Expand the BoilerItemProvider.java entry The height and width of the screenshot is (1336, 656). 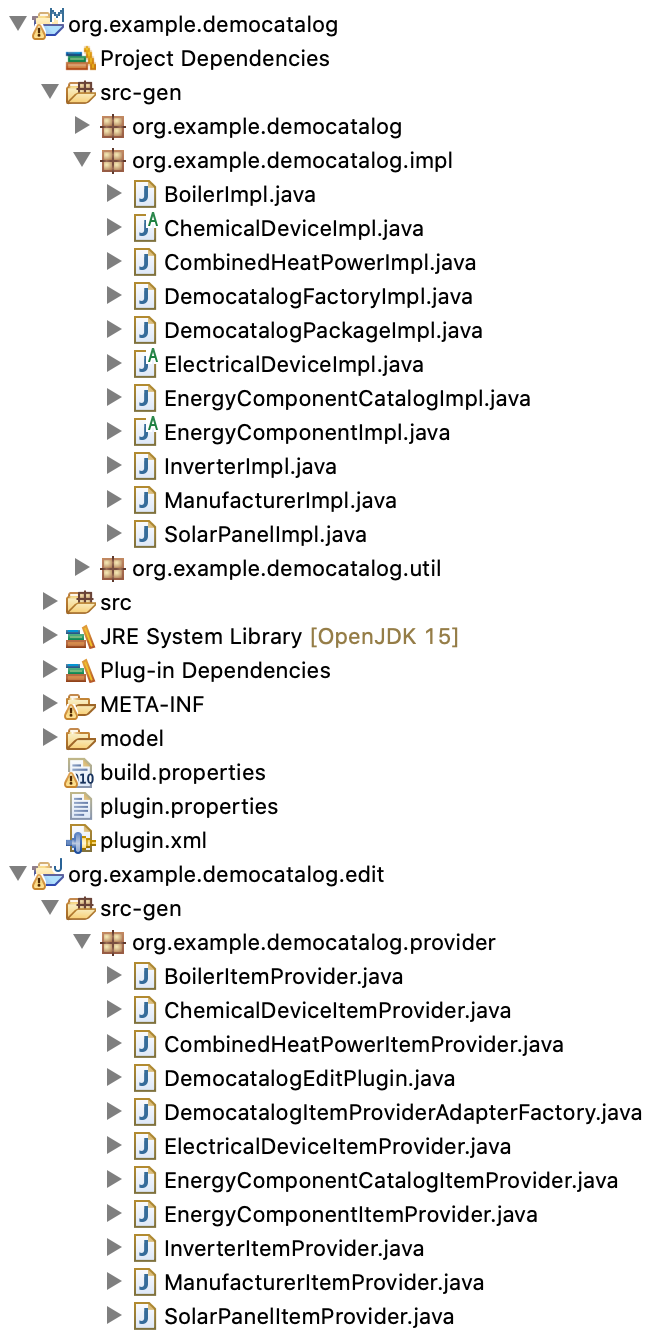pos(114,976)
